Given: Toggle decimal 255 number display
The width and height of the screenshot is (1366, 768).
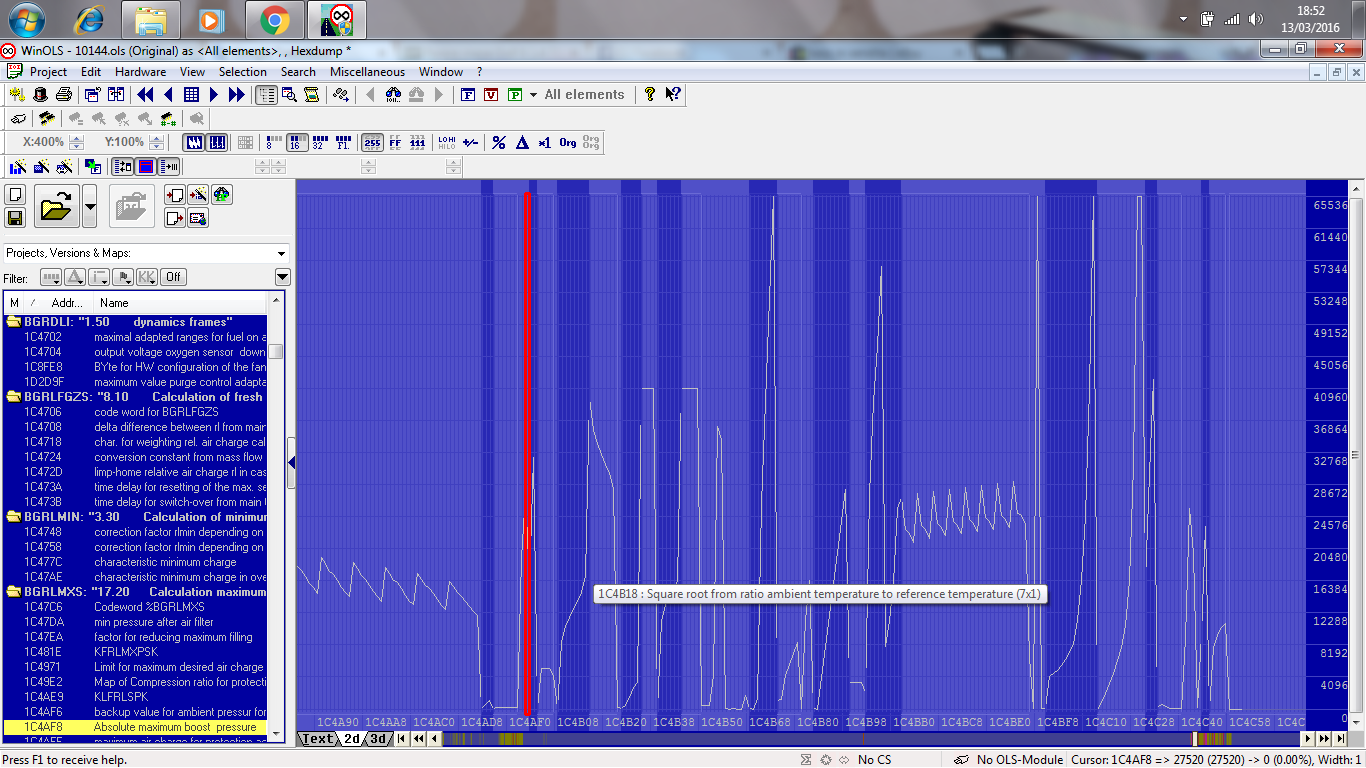Looking at the screenshot, I should pos(372,142).
